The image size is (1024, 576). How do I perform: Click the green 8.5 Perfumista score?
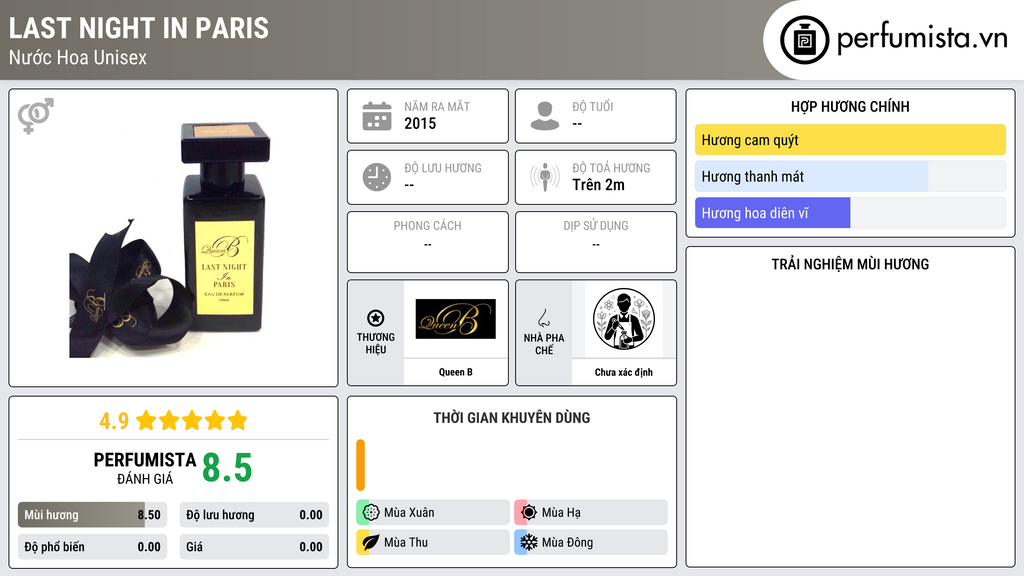pyautogui.click(x=227, y=468)
